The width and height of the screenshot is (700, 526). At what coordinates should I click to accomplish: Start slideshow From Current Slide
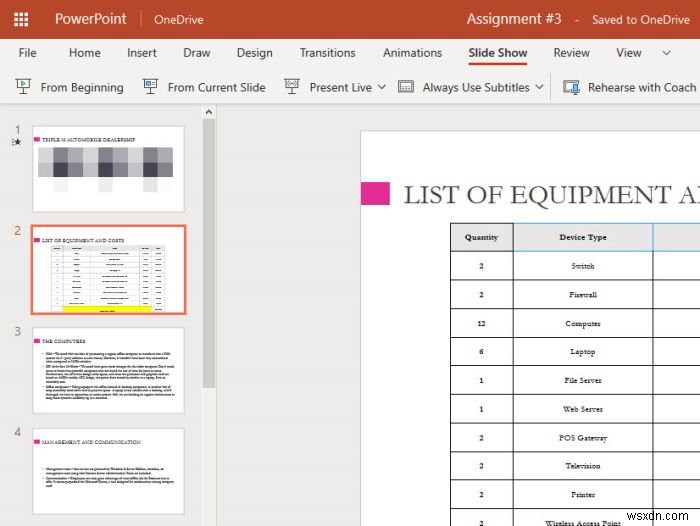point(217,88)
